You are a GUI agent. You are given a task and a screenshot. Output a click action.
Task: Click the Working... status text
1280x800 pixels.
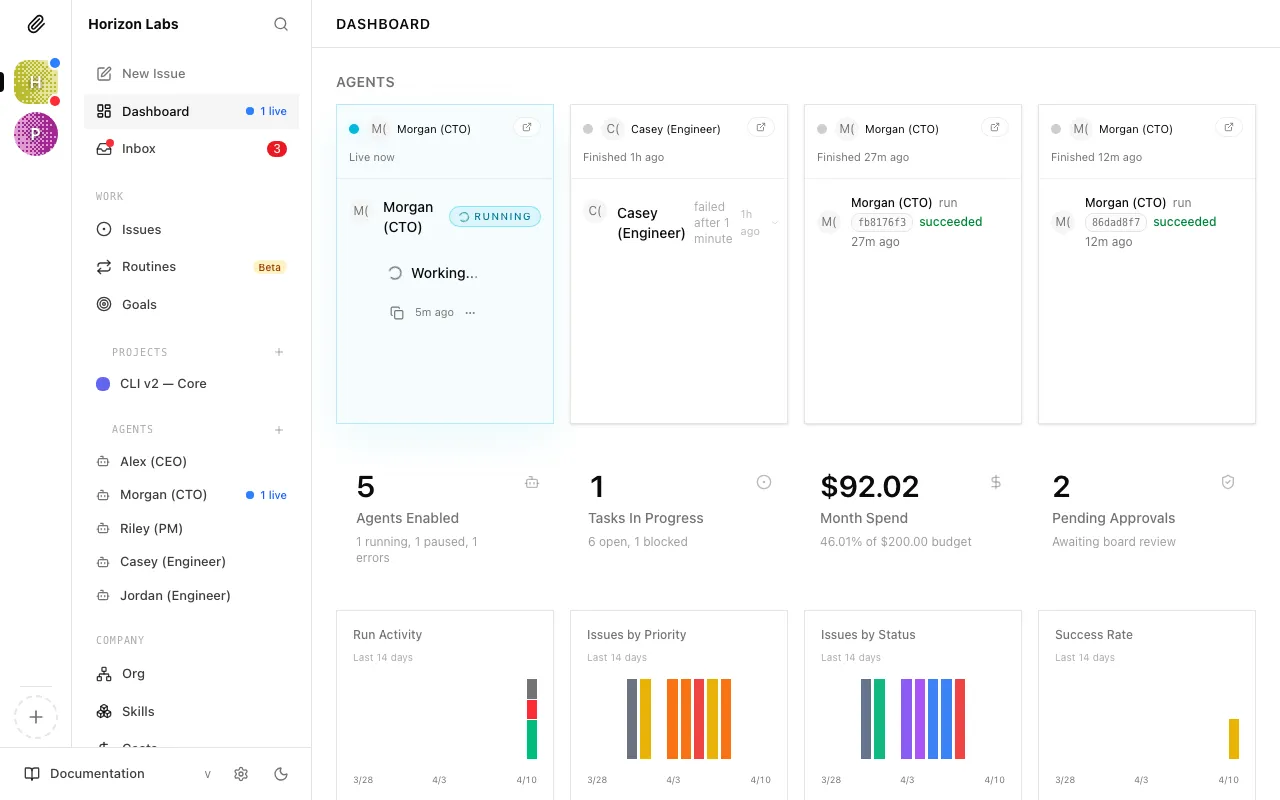click(444, 273)
